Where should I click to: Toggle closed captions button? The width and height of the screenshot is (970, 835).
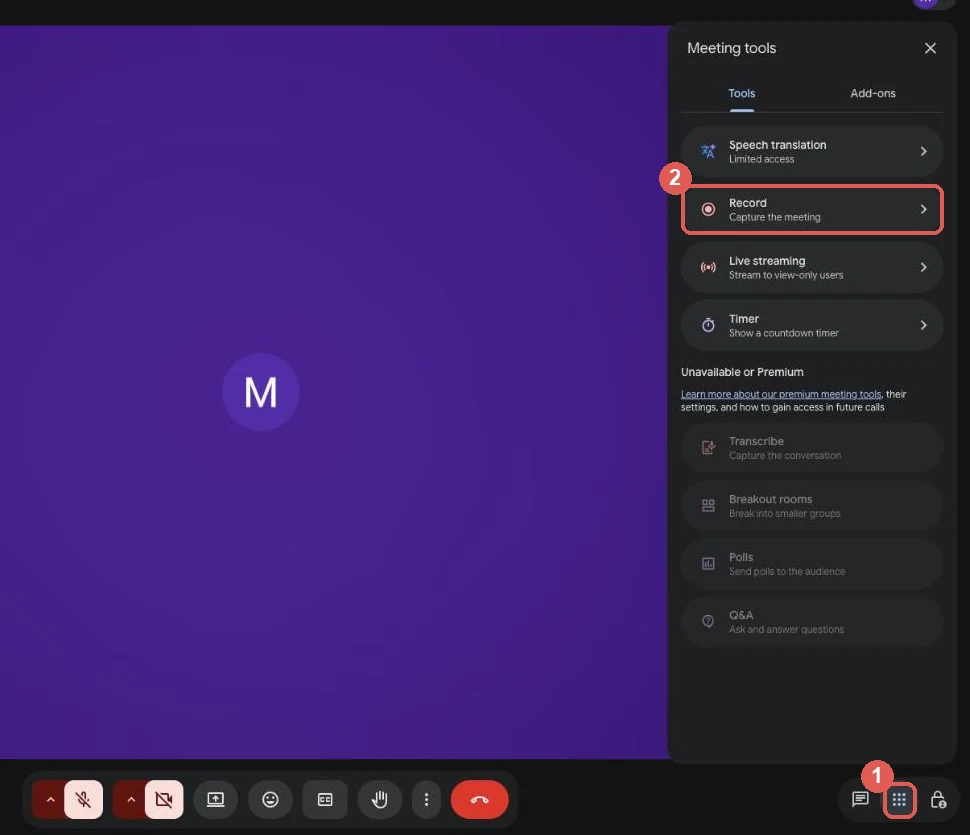point(325,799)
